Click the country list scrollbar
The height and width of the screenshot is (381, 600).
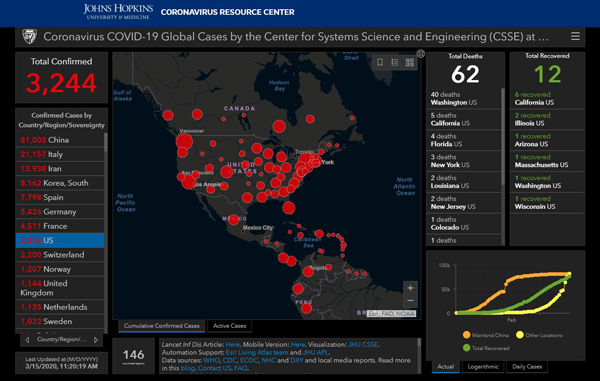[106, 233]
